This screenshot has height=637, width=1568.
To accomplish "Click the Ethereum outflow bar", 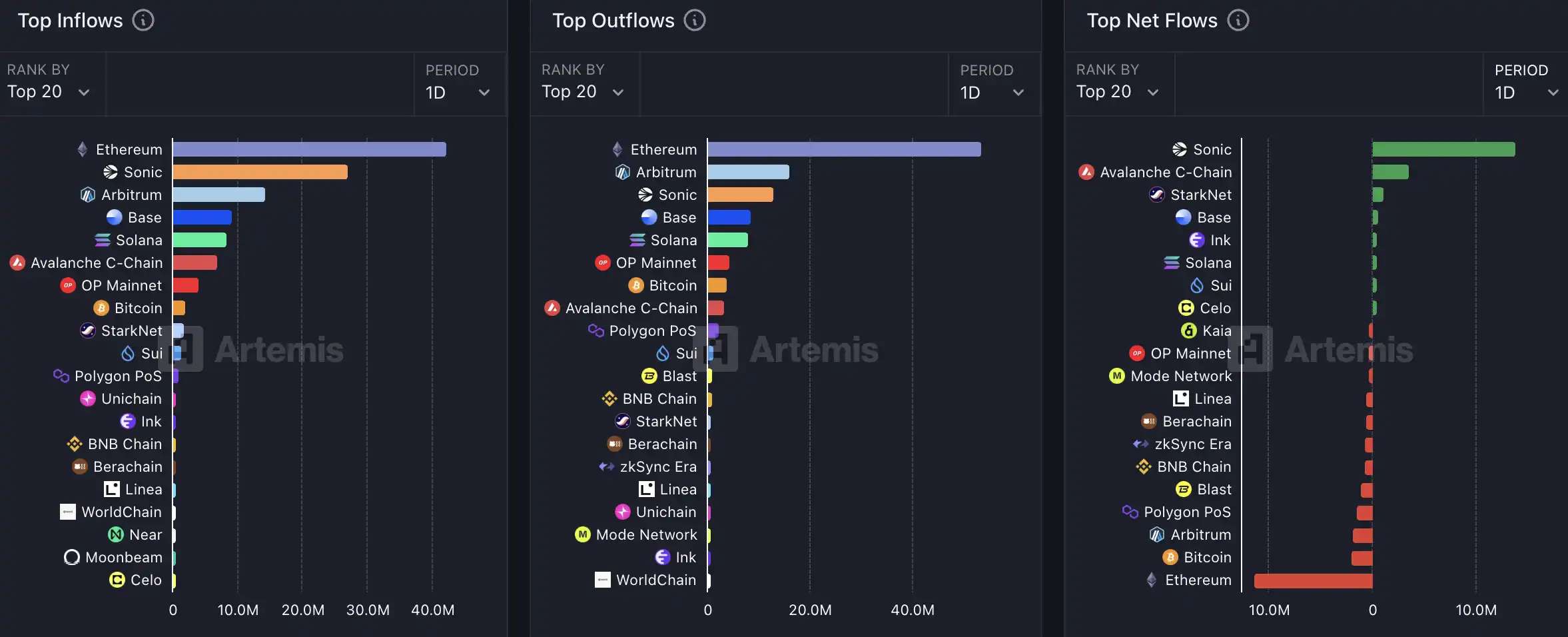I will point(844,149).
